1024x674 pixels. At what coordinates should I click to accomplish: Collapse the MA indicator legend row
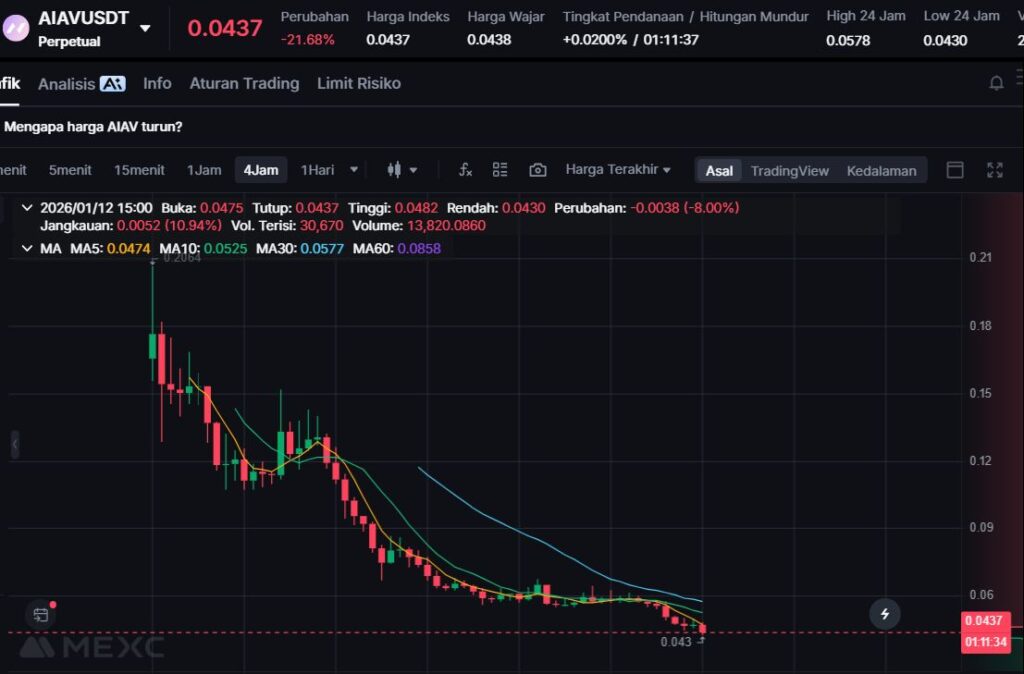pos(27,248)
